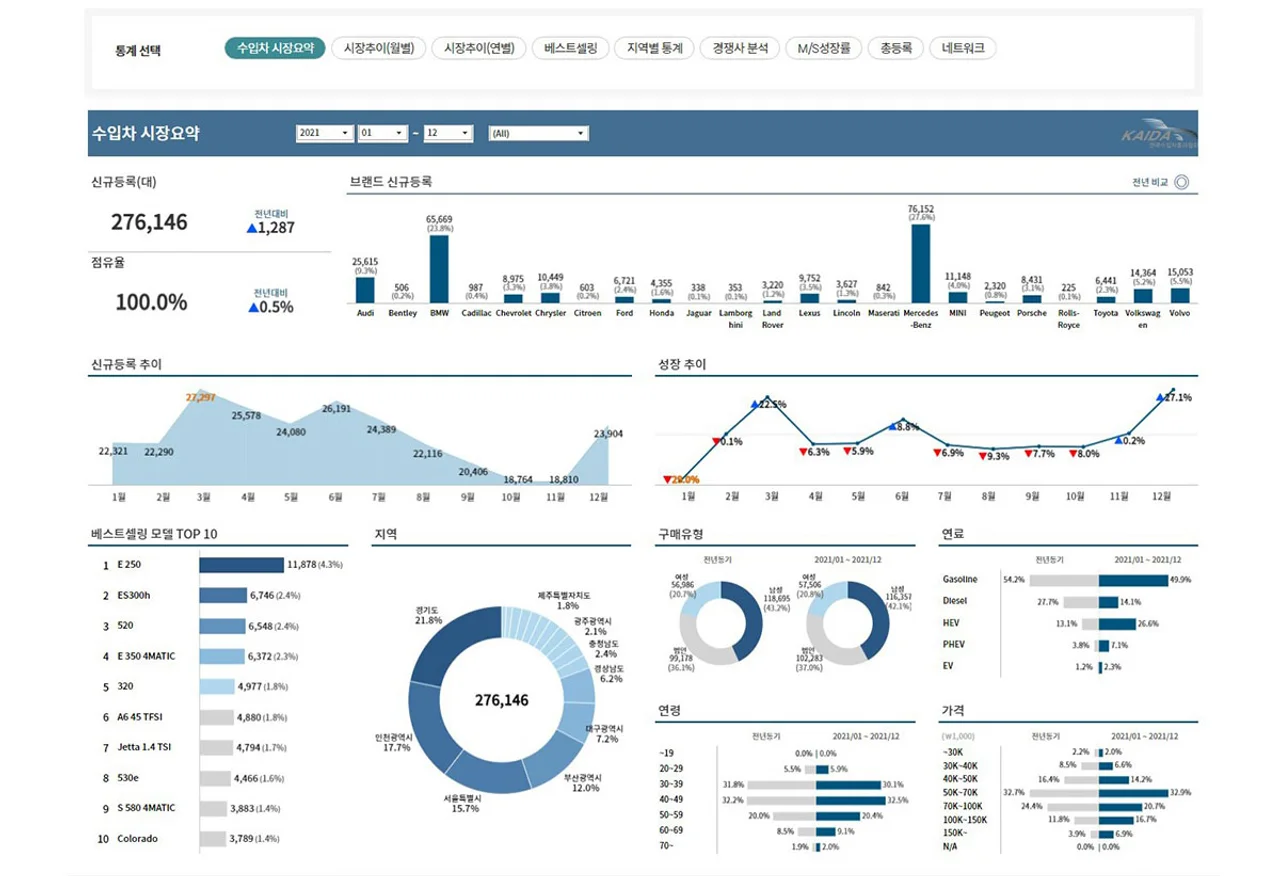1280x876 pixels.
Task: Click the blue up marker at 22.5%
Action: [755, 404]
